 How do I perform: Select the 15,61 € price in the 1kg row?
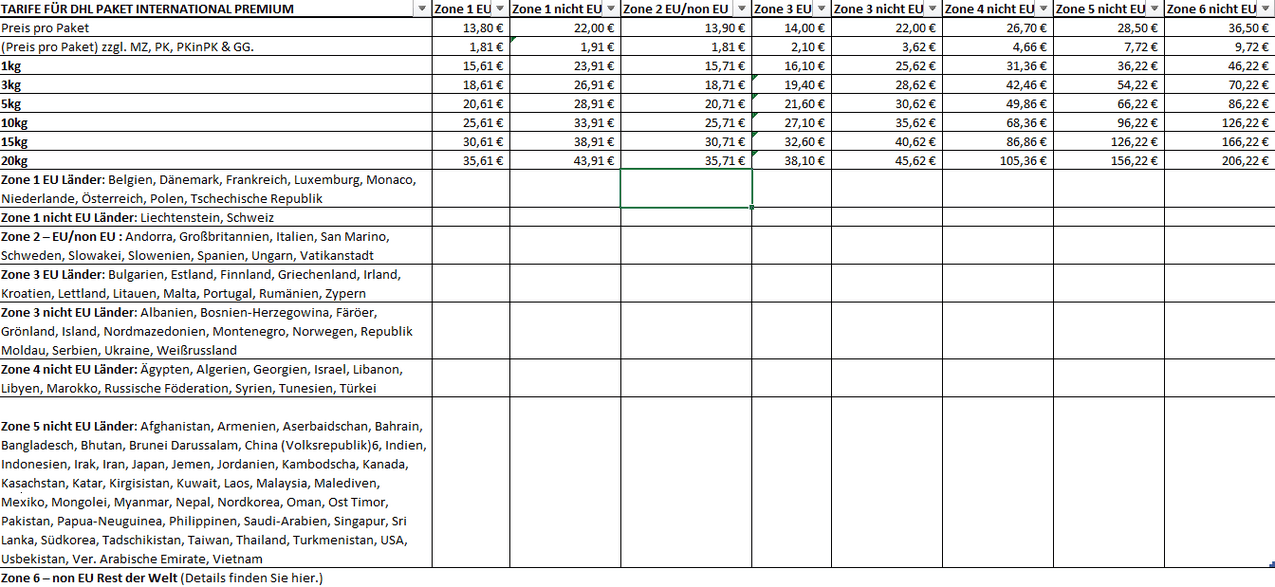pyautogui.click(x=471, y=66)
